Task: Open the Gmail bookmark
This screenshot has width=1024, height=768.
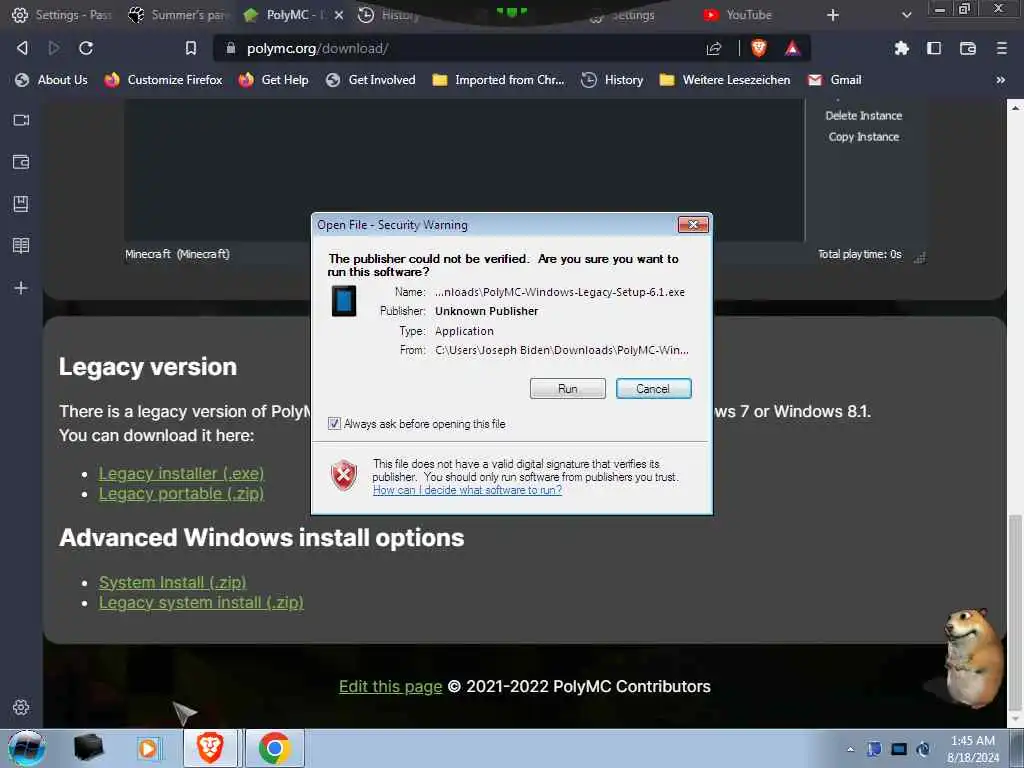Action: (835, 80)
